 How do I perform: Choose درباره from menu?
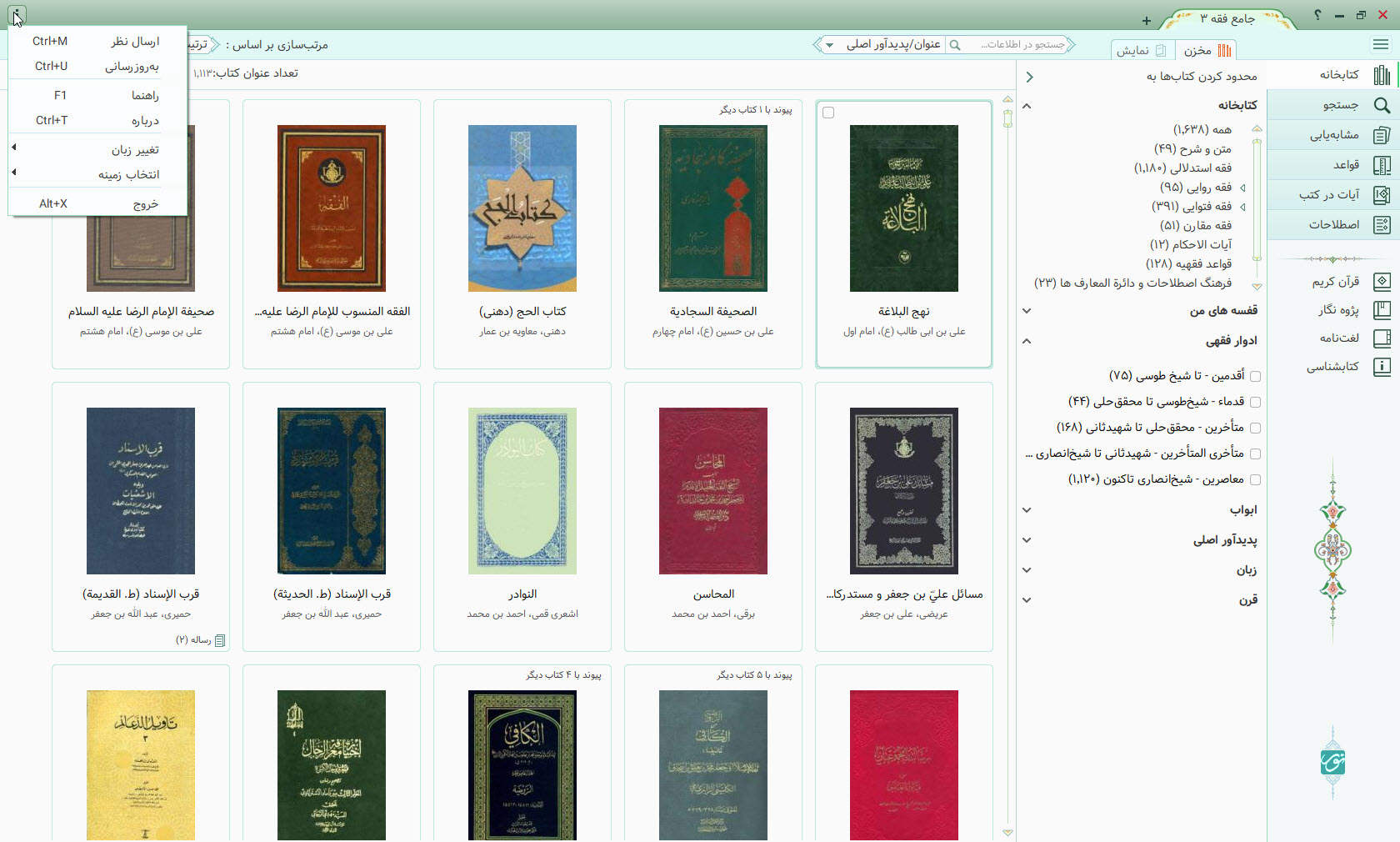tap(97, 120)
